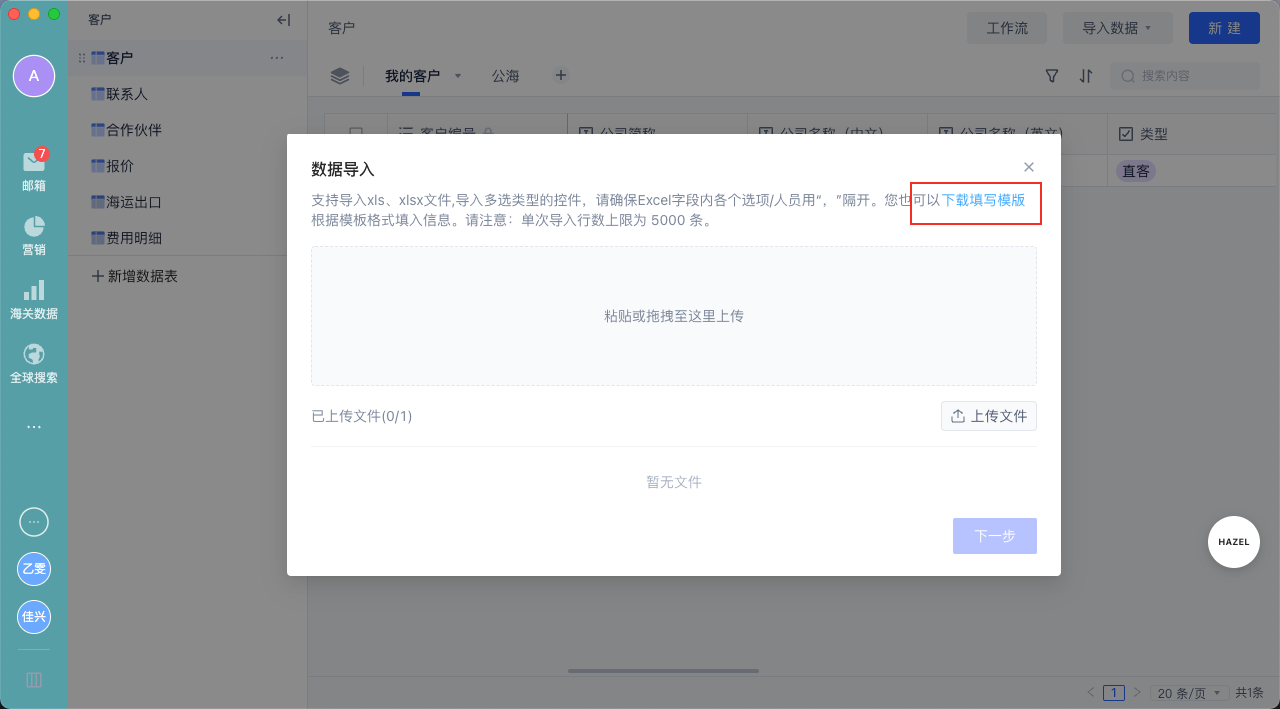This screenshot has width=1280, height=709.
Task: Click the user avatar labeled A
Action: [x=34, y=76]
